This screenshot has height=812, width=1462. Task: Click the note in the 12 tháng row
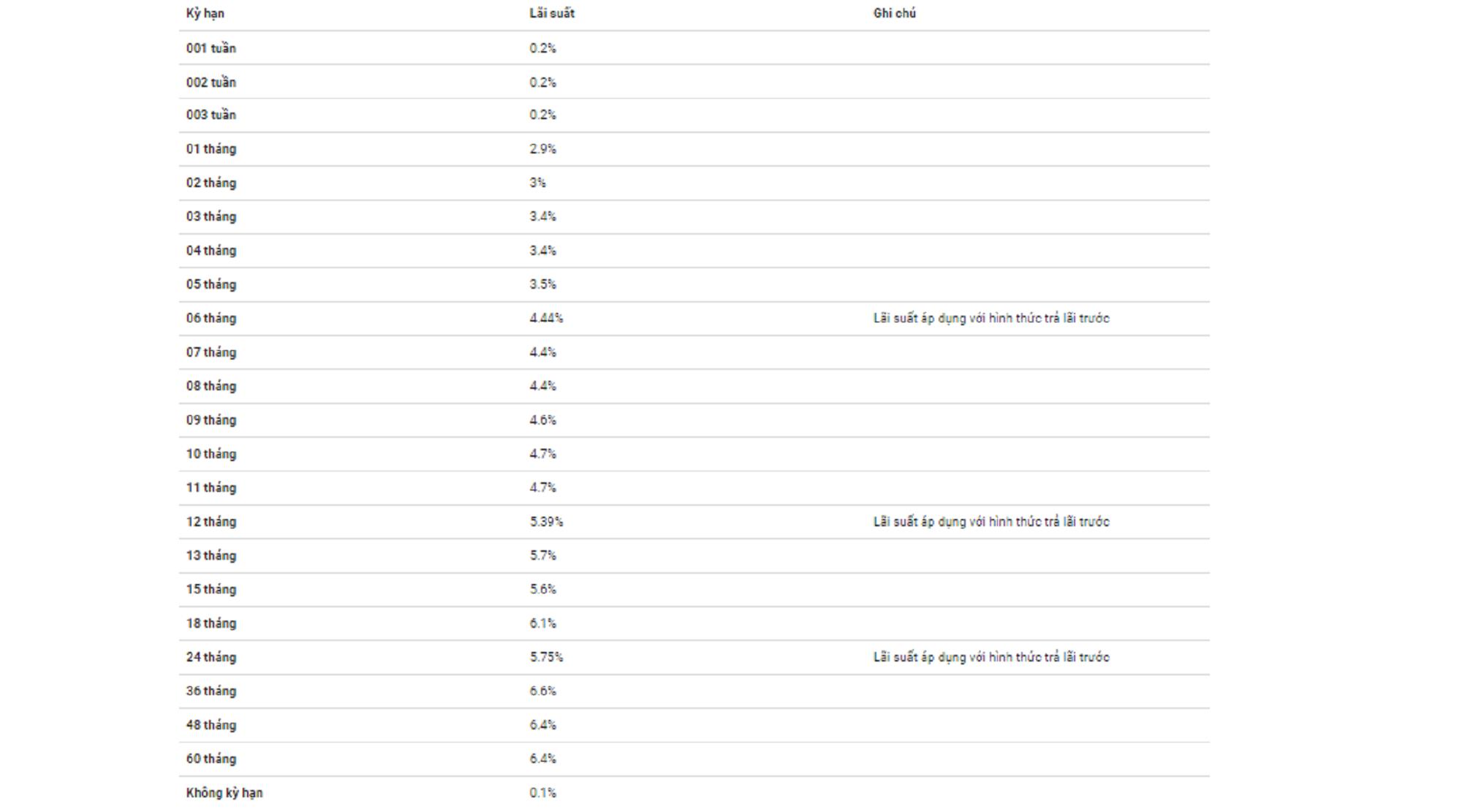click(x=991, y=522)
